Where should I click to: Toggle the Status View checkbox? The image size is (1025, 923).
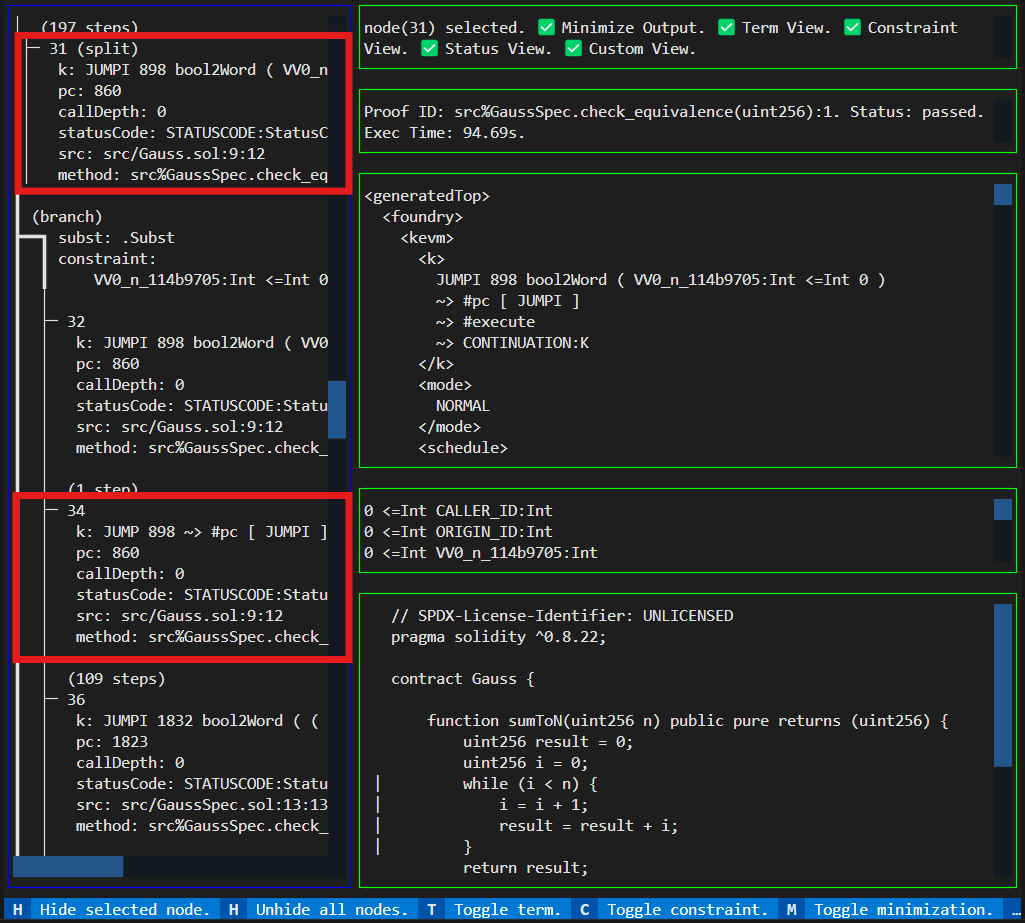[429, 48]
